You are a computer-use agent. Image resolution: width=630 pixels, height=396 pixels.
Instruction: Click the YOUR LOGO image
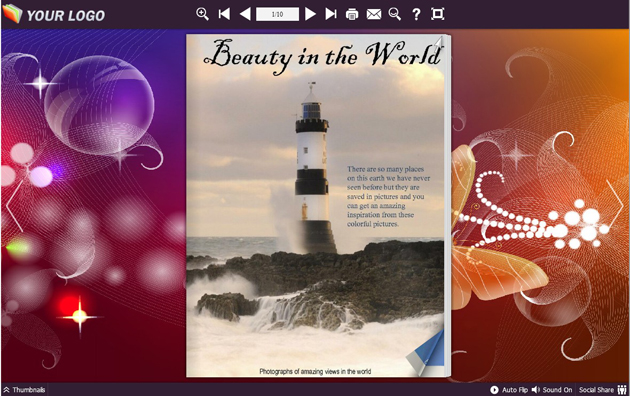coord(54,14)
